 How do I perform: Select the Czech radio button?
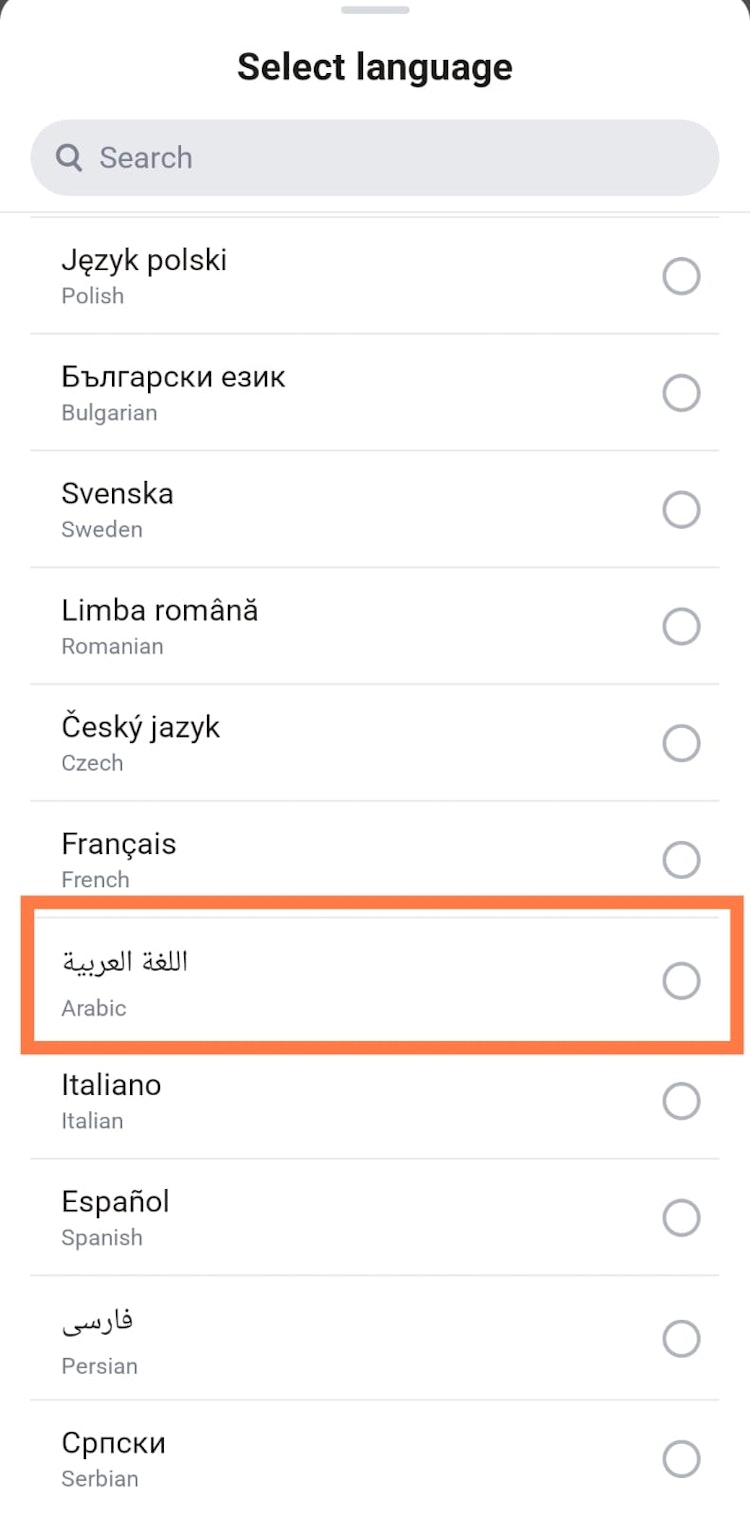click(x=681, y=743)
